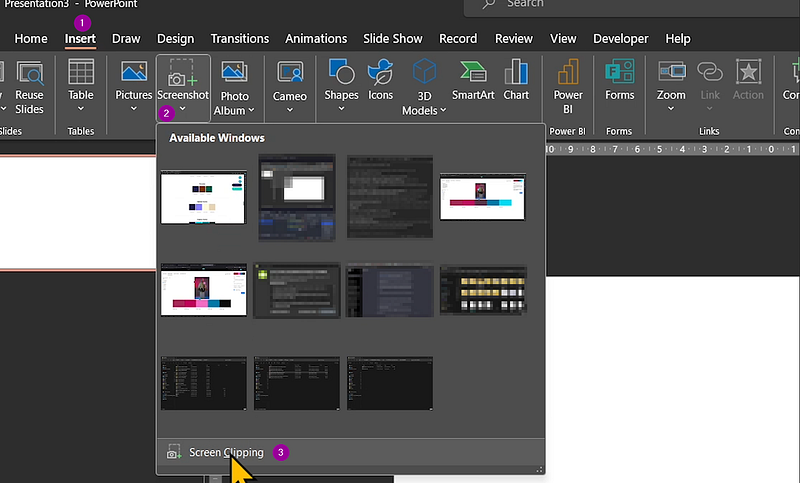Click the Power BI icon
The width and height of the screenshot is (800, 483).
568,71
